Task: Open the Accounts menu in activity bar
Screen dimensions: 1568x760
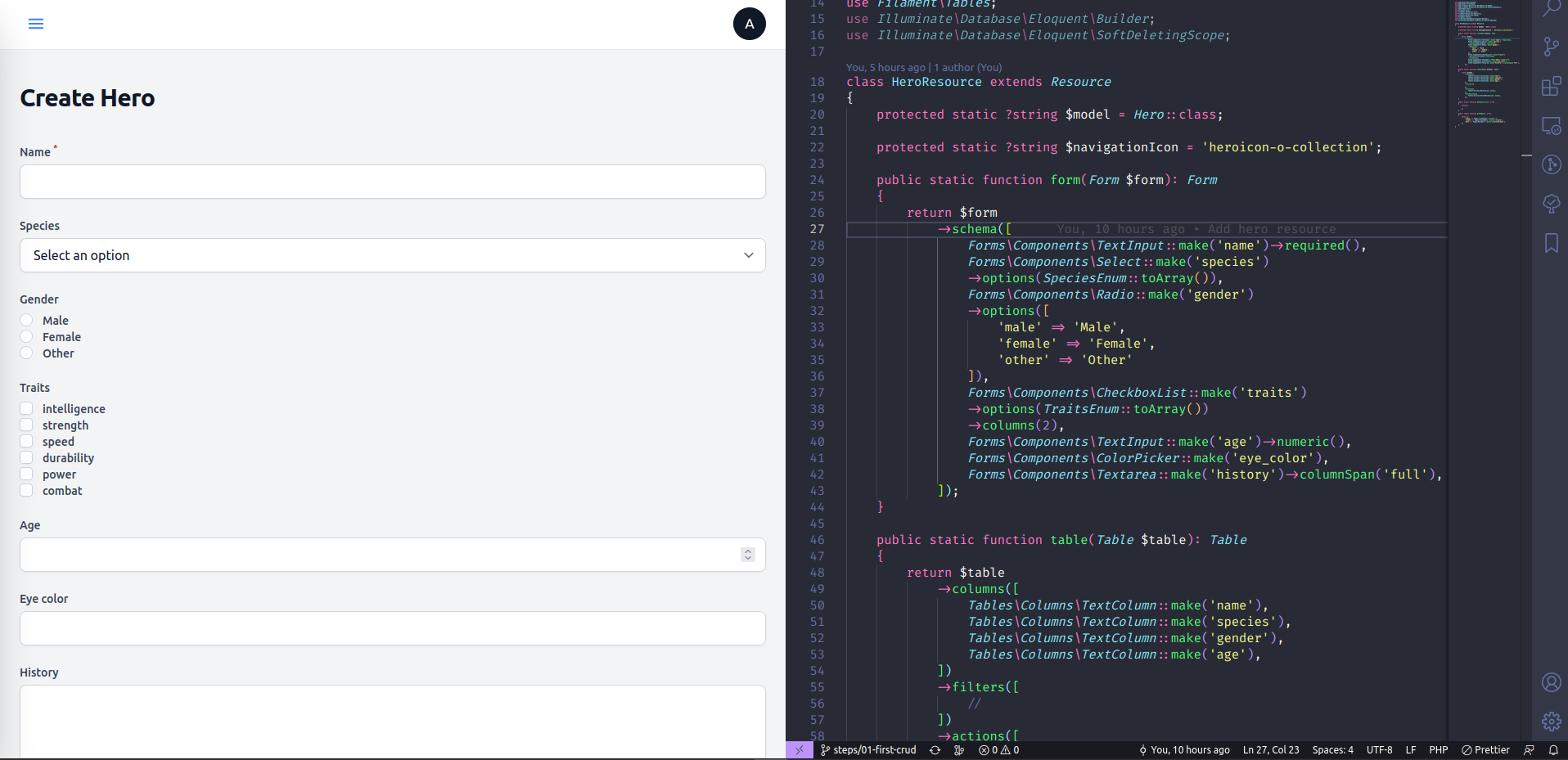Action: [1551, 682]
